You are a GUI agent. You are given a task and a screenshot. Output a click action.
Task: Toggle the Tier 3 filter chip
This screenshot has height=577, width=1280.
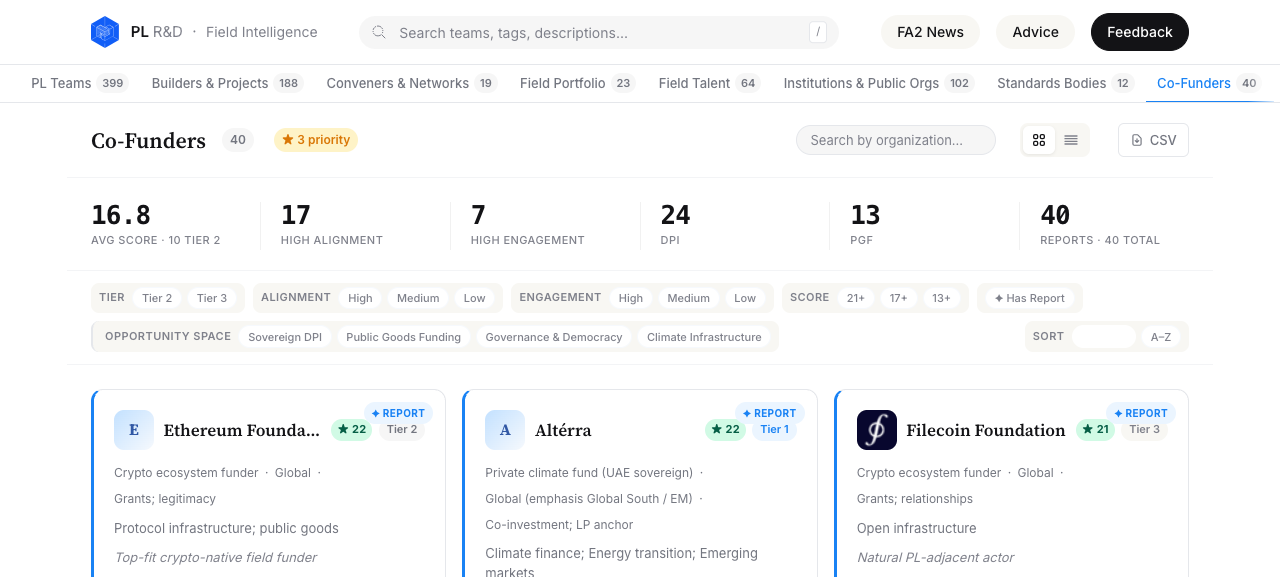[212, 298]
